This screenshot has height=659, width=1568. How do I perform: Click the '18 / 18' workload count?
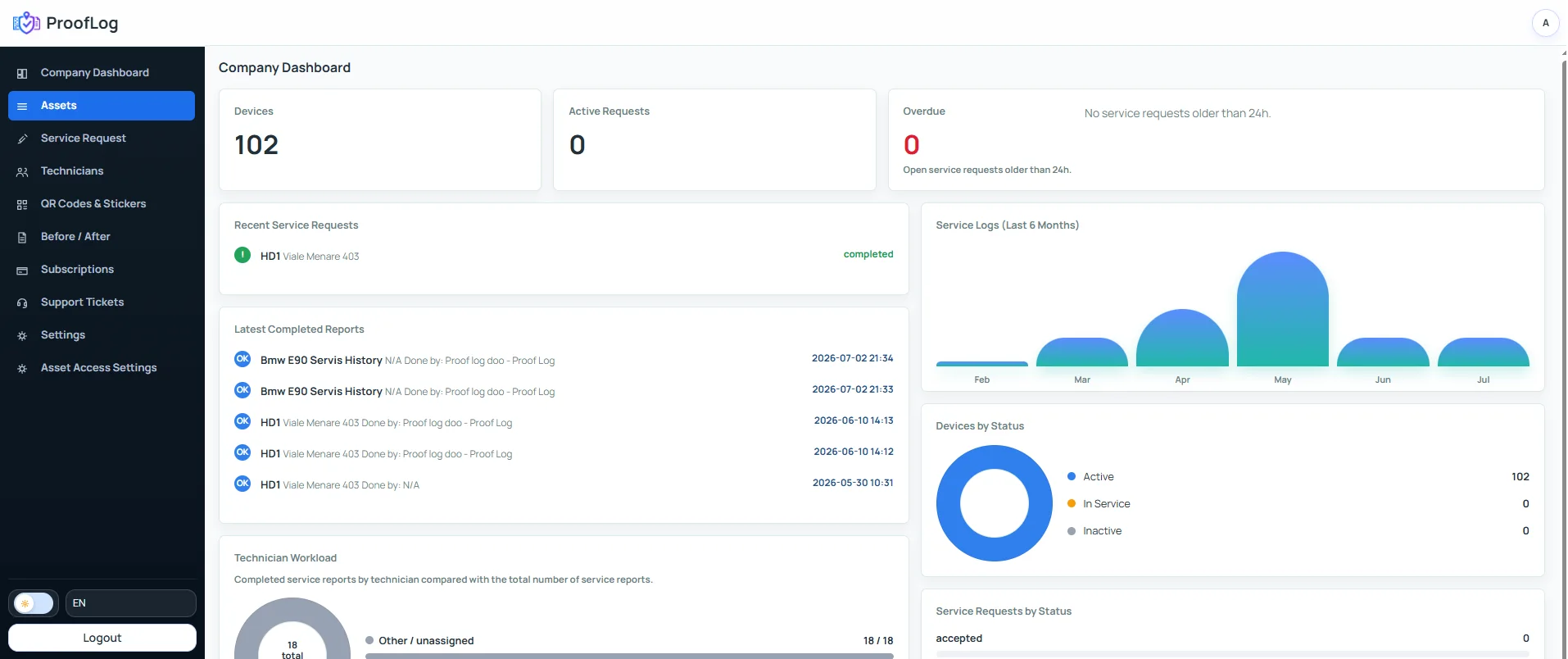[x=878, y=641]
